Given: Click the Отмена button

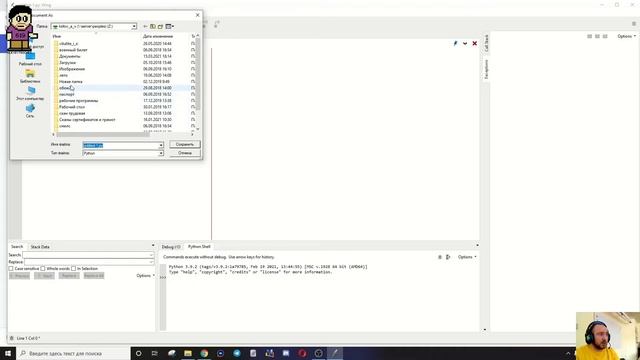Looking at the screenshot, I should click(x=184, y=153).
